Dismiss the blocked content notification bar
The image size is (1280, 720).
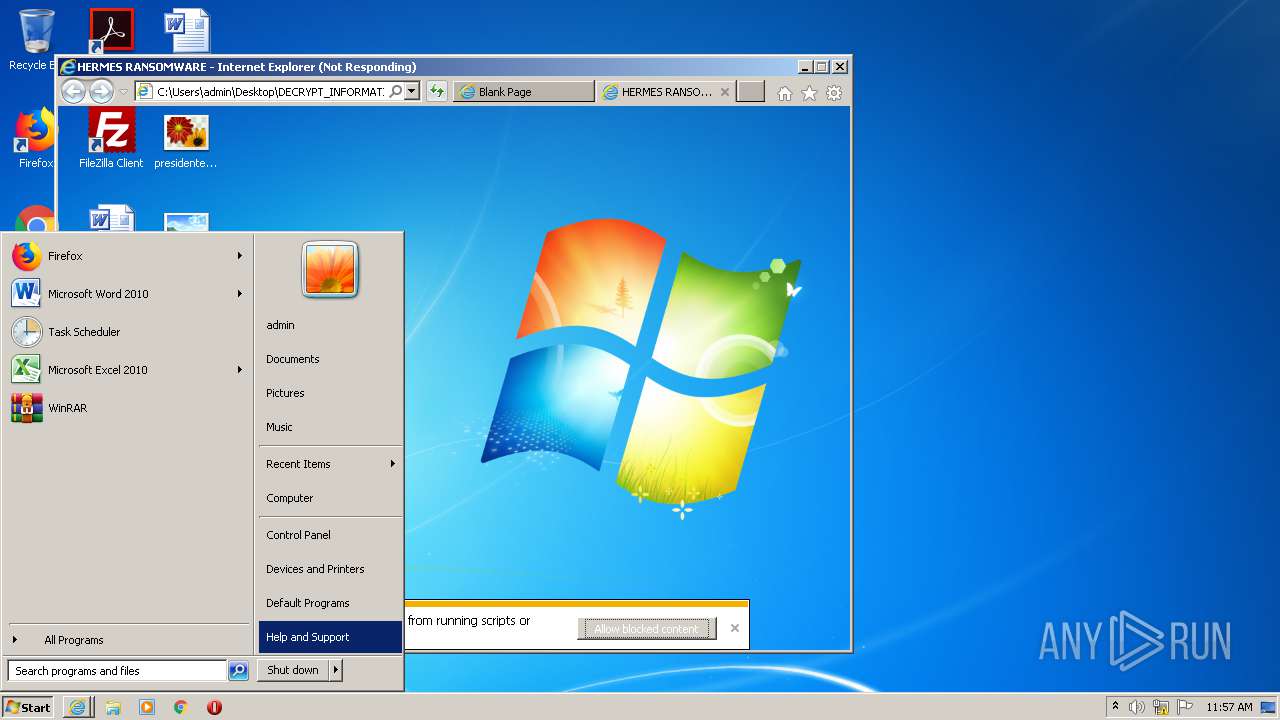point(735,628)
